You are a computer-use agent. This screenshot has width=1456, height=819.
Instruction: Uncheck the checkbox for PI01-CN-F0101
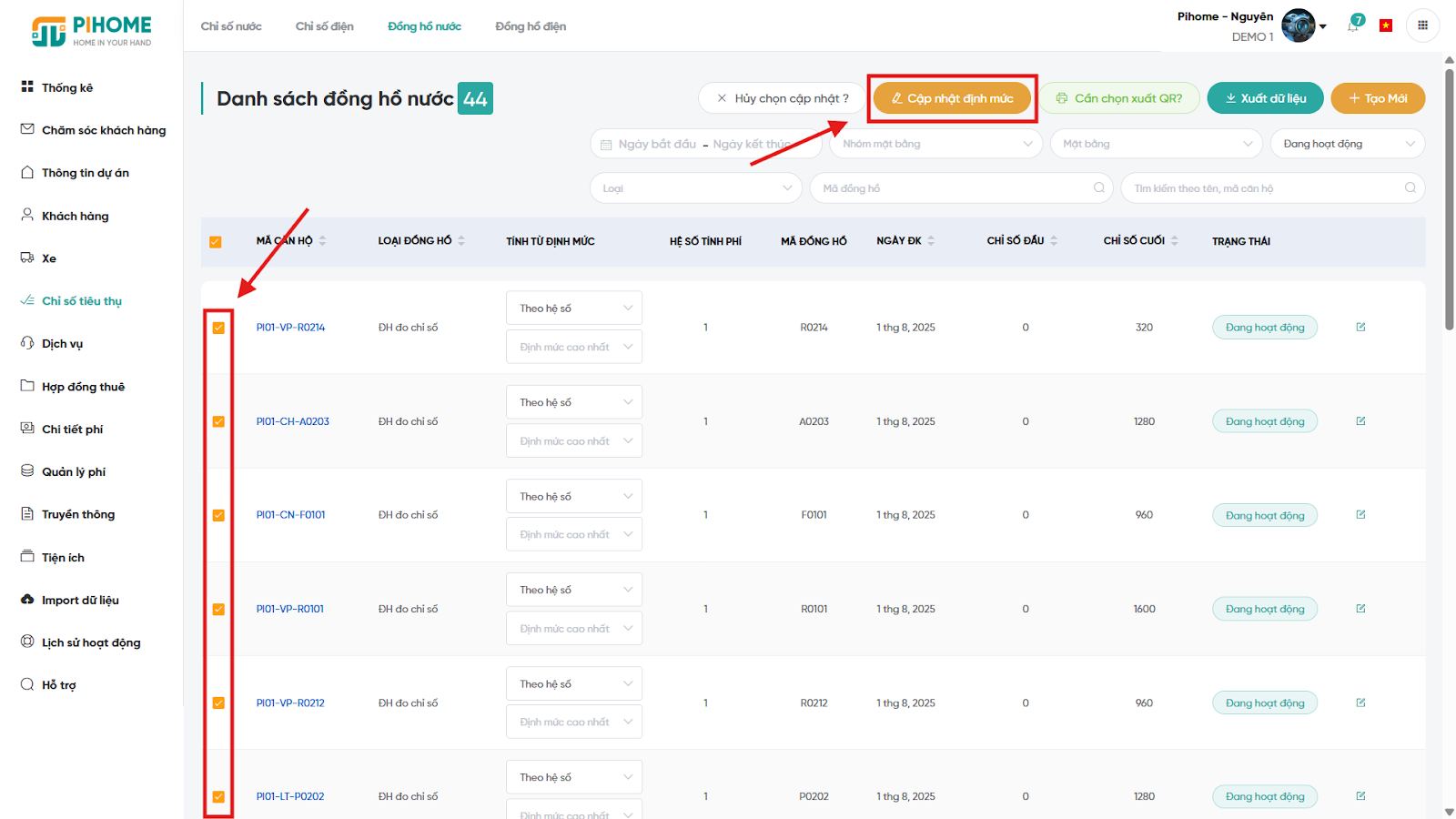218,515
